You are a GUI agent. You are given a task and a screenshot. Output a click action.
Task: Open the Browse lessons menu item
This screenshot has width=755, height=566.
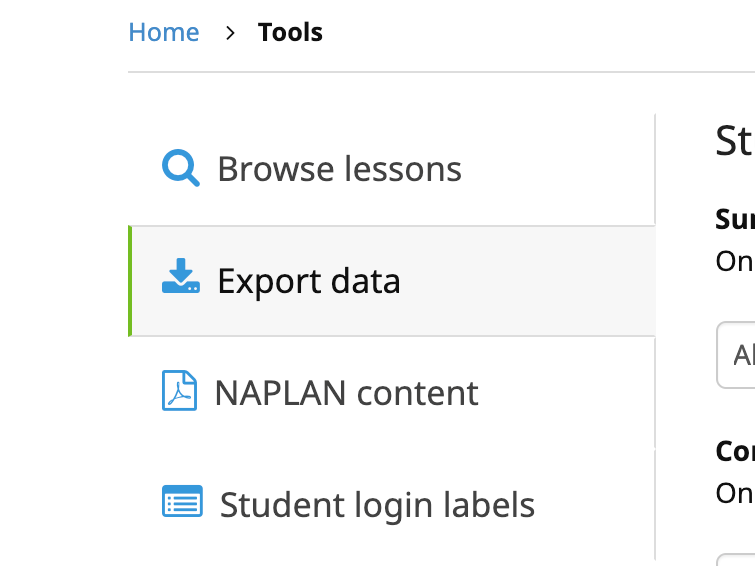339,169
